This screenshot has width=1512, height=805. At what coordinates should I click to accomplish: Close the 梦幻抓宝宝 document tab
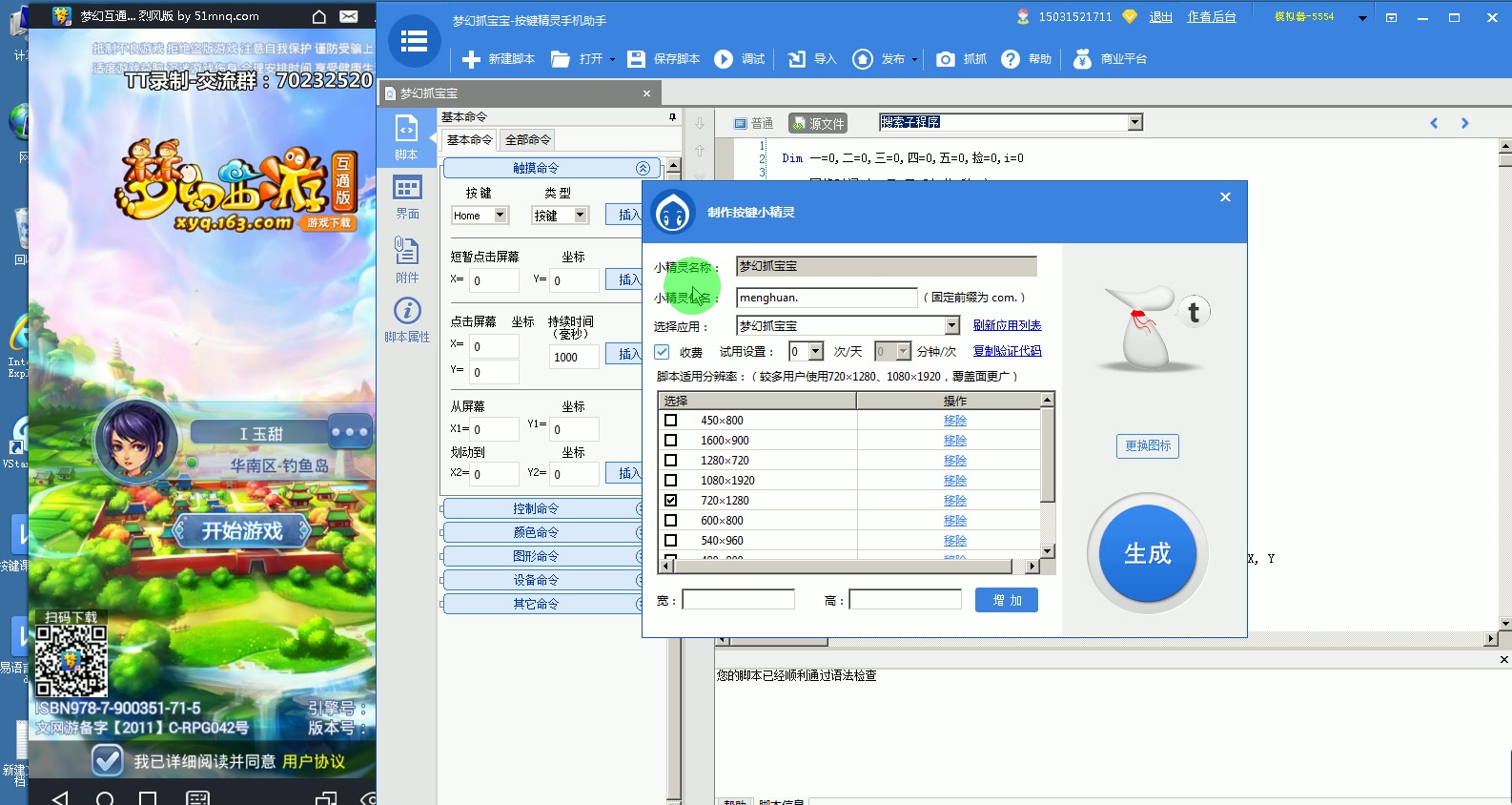646,93
